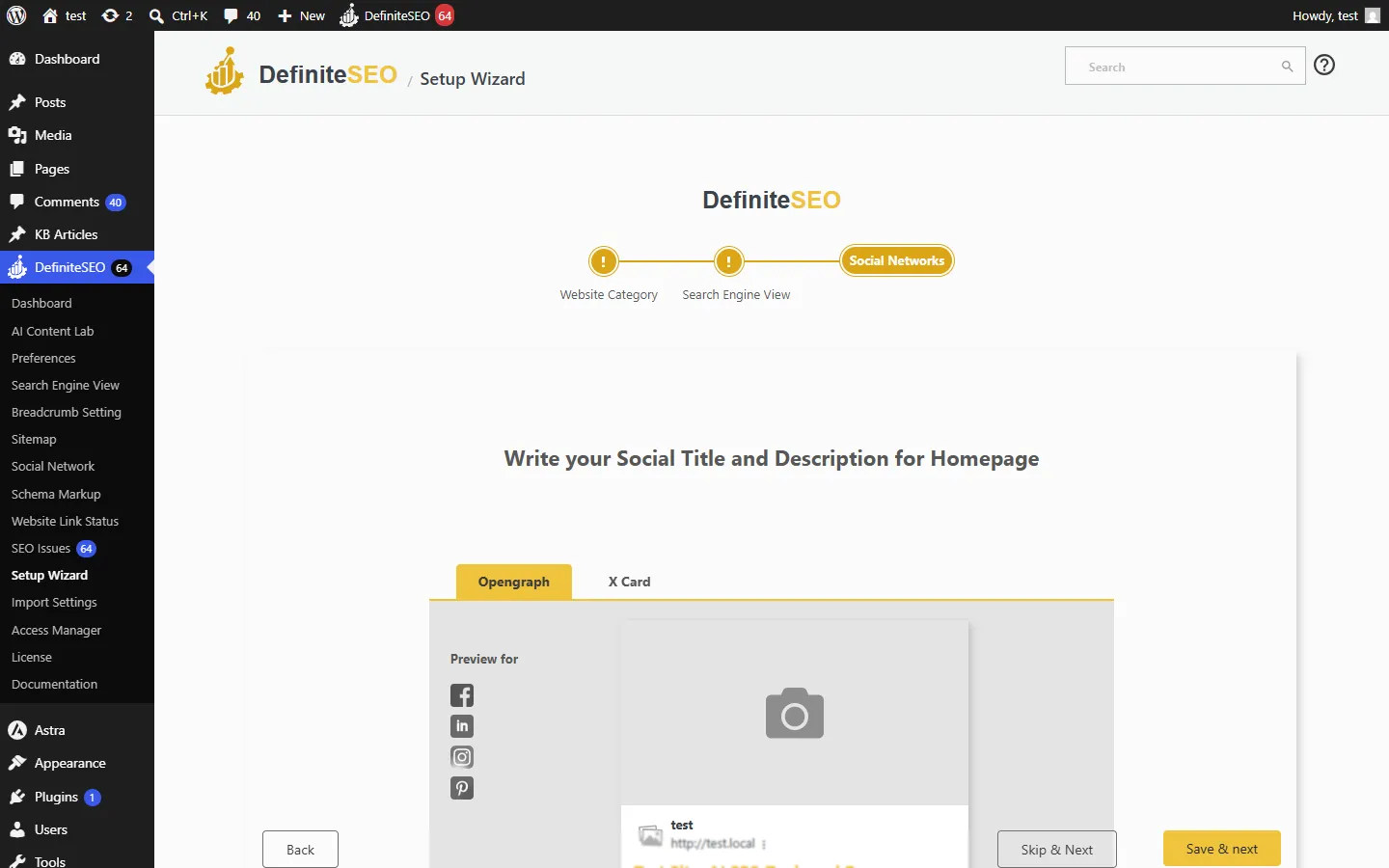Click the test site name in preview

coord(682,826)
